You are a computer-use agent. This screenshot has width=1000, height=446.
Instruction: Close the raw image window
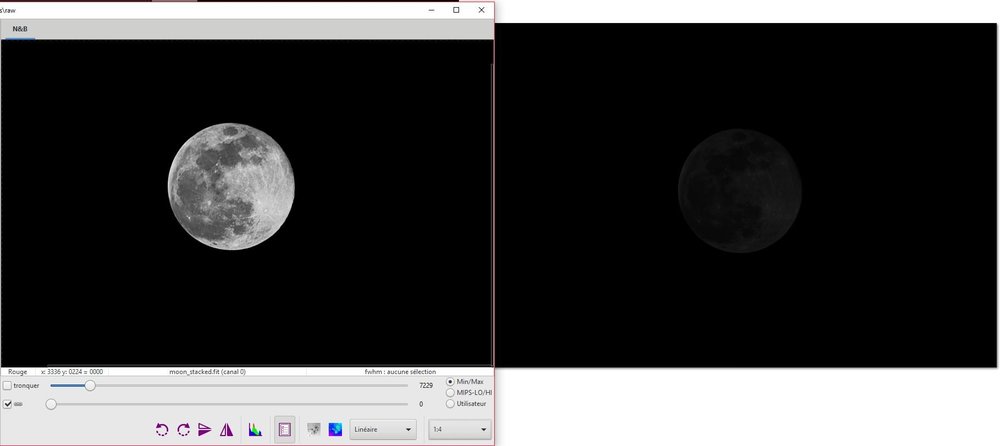point(482,10)
